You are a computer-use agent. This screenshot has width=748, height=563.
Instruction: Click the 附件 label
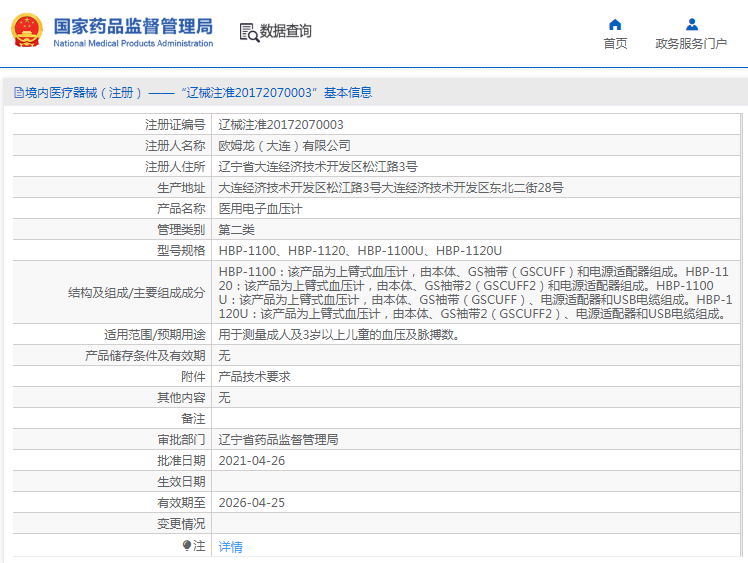point(193,376)
